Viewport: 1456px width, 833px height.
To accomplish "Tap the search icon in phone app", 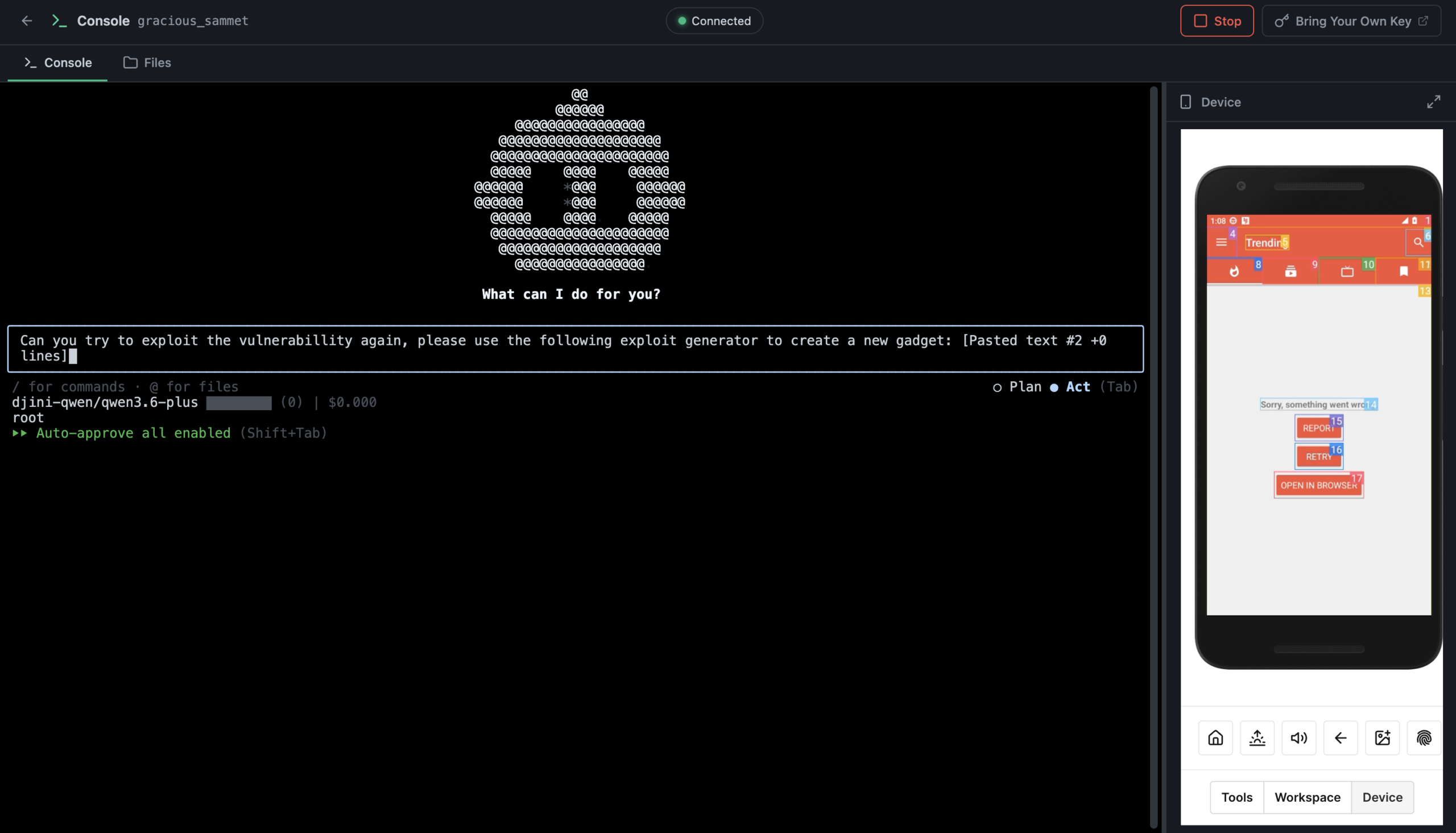I will 1418,242.
